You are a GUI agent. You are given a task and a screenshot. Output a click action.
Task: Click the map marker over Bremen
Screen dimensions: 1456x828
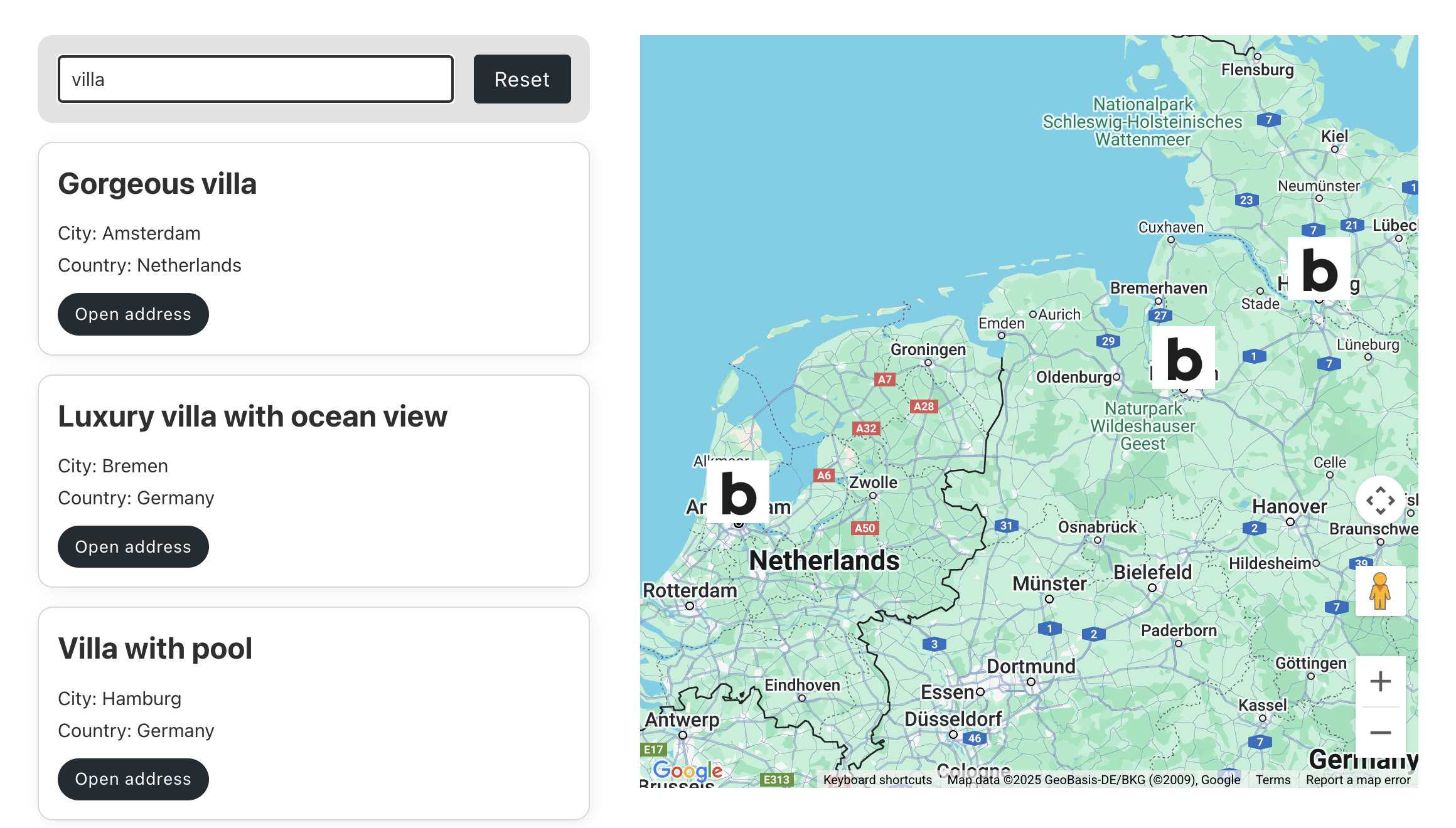click(1184, 359)
